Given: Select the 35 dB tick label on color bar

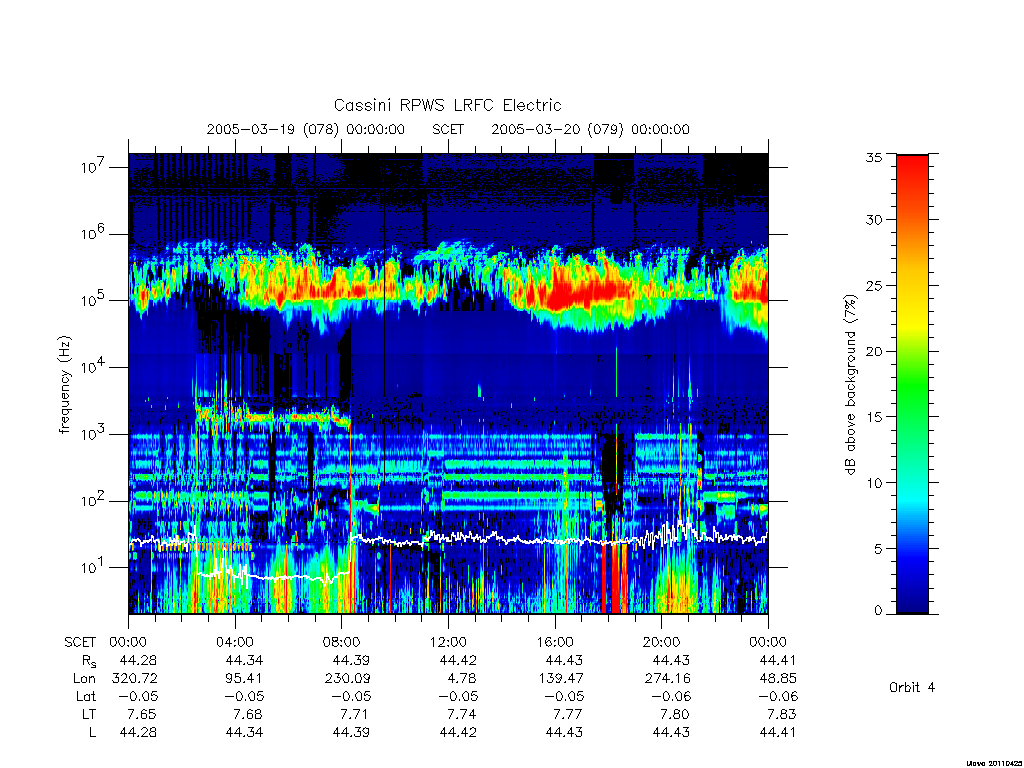Looking at the screenshot, I should click(873, 157).
